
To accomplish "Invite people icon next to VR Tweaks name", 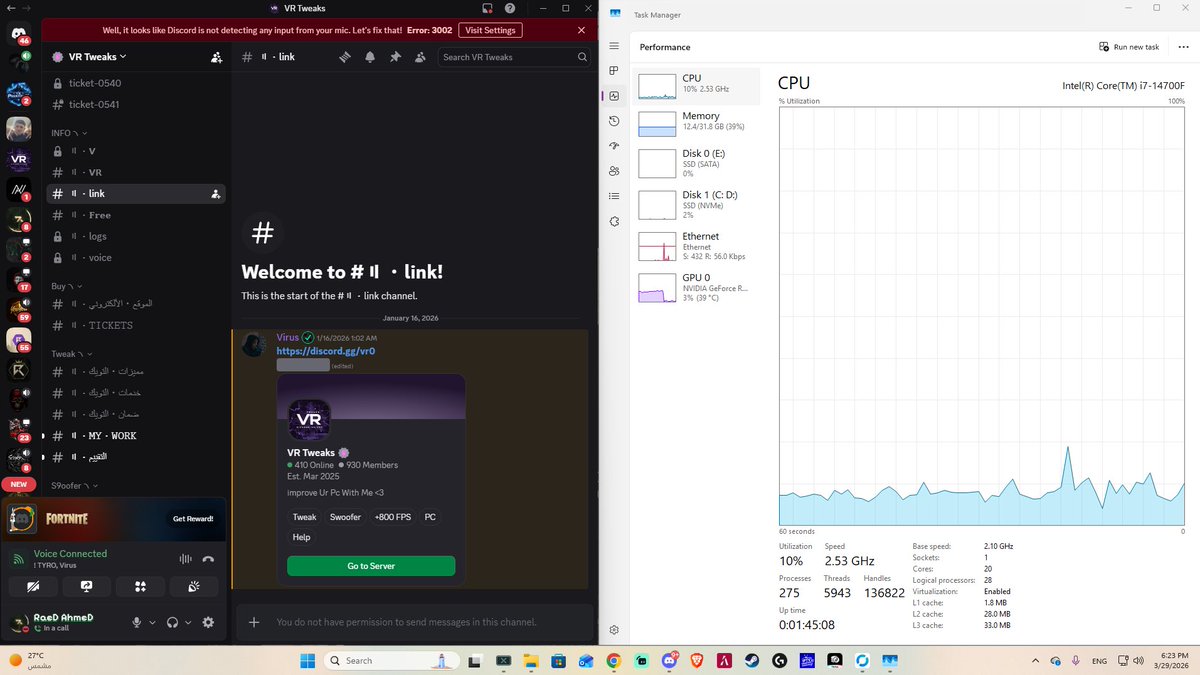I will point(216,57).
